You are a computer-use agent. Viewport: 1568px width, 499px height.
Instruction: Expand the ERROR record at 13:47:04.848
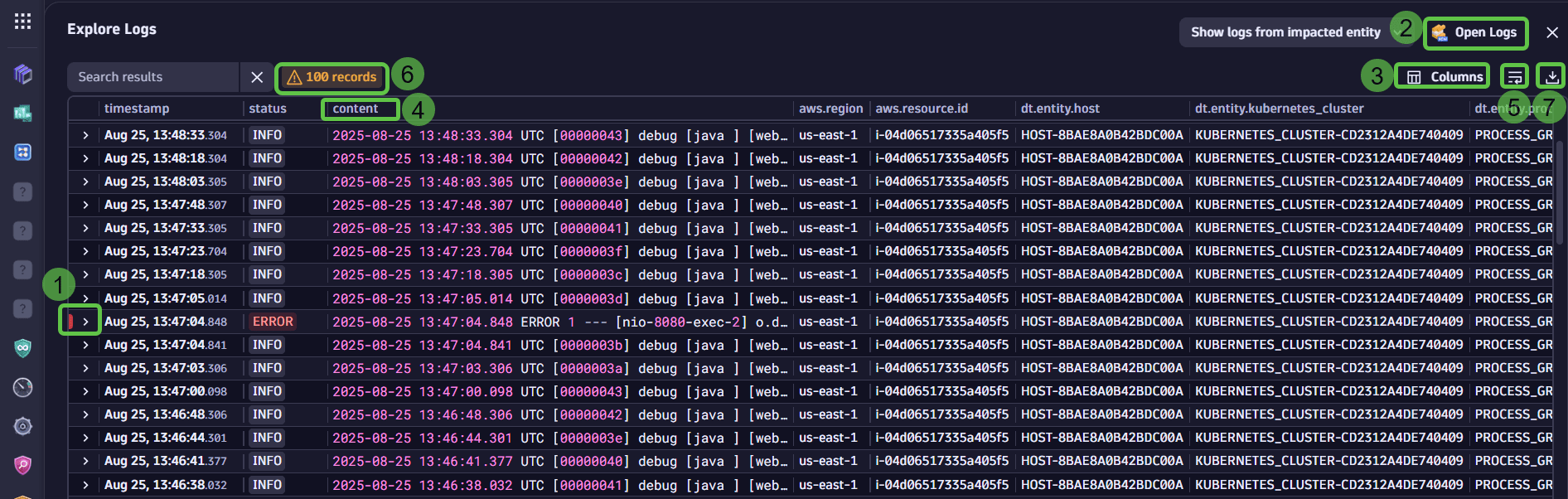coord(85,322)
